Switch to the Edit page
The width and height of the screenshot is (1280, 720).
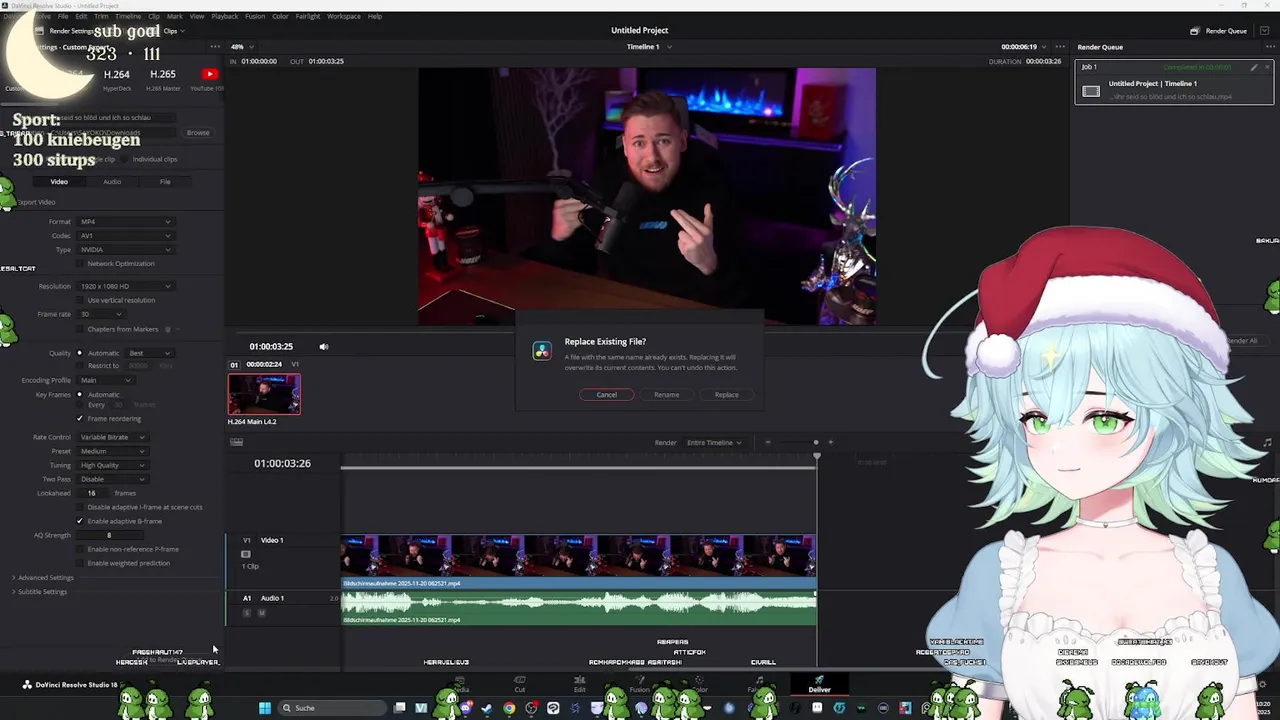pyautogui.click(x=580, y=684)
